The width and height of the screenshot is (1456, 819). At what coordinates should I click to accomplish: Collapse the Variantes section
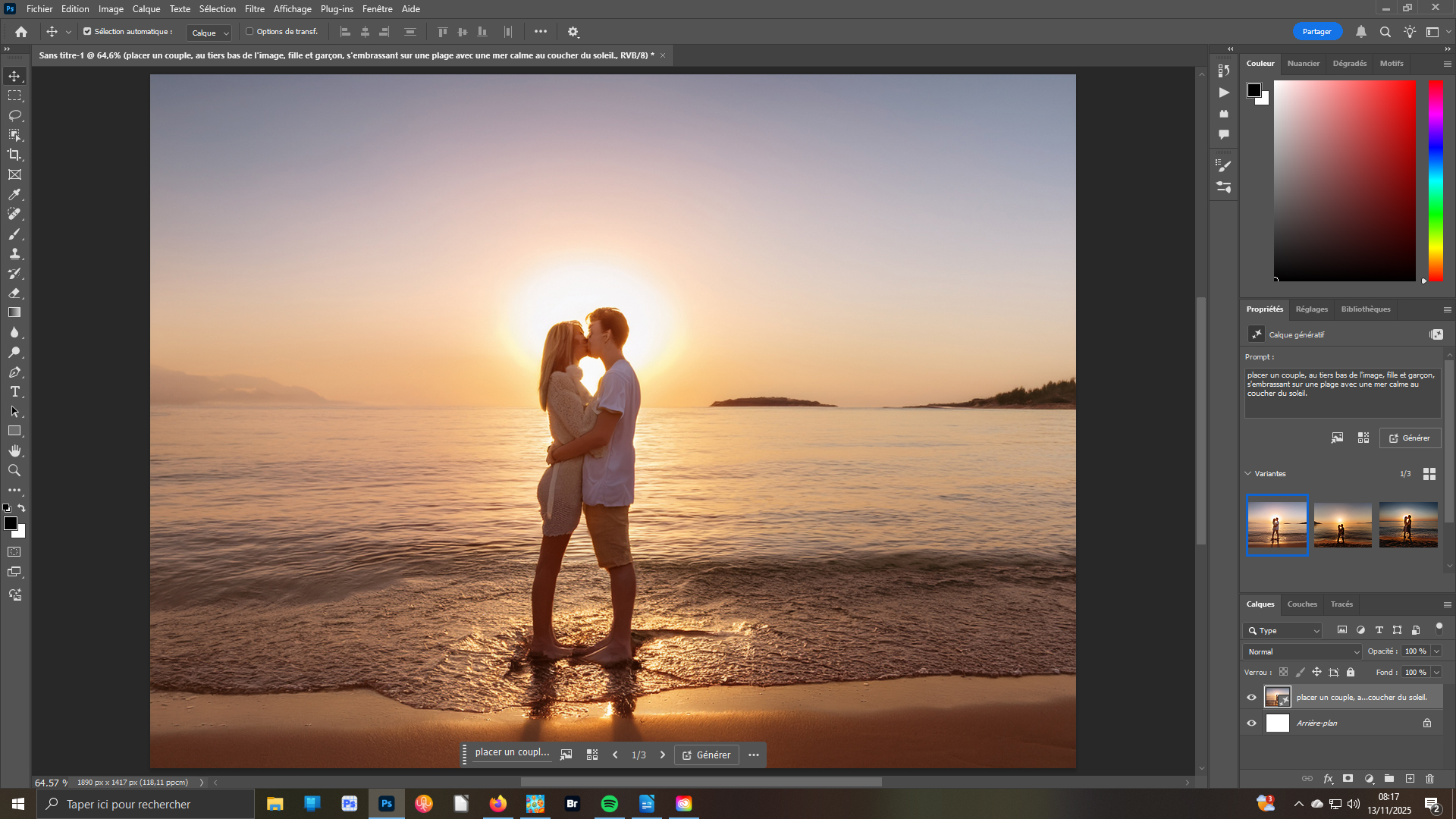(1248, 474)
